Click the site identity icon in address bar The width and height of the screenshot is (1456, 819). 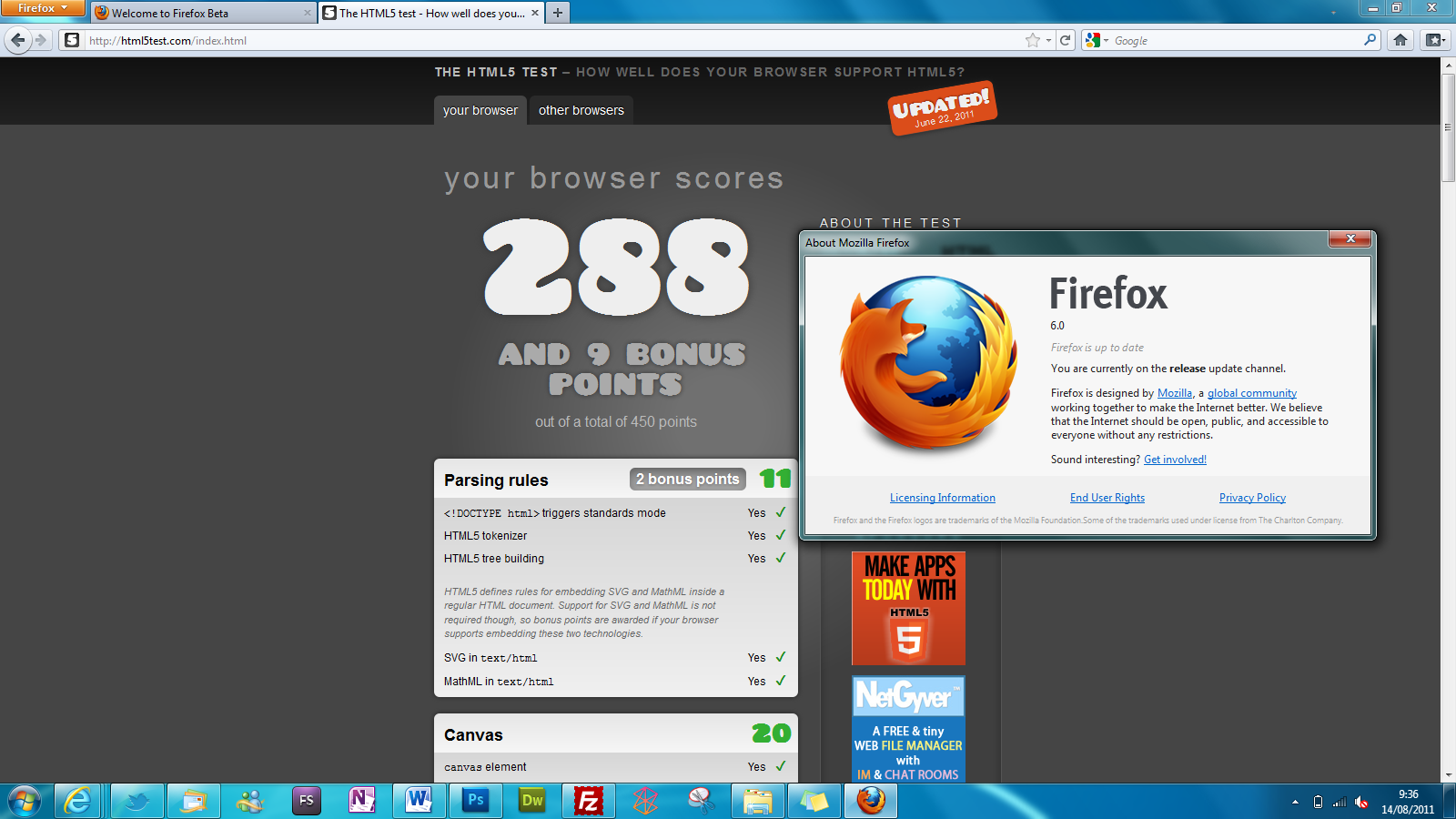point(72,40)
